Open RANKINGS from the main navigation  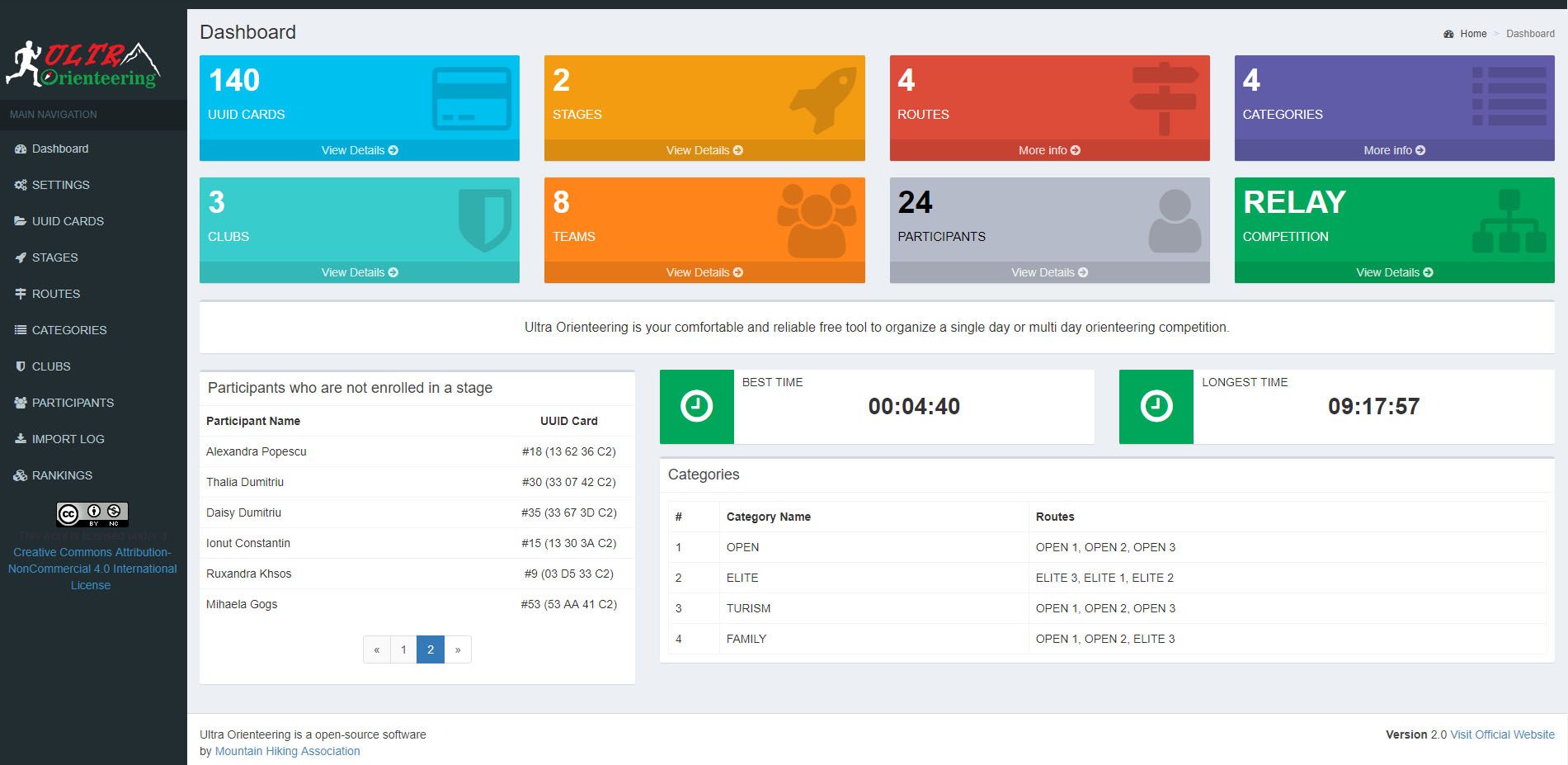click(x=62, y=475)
